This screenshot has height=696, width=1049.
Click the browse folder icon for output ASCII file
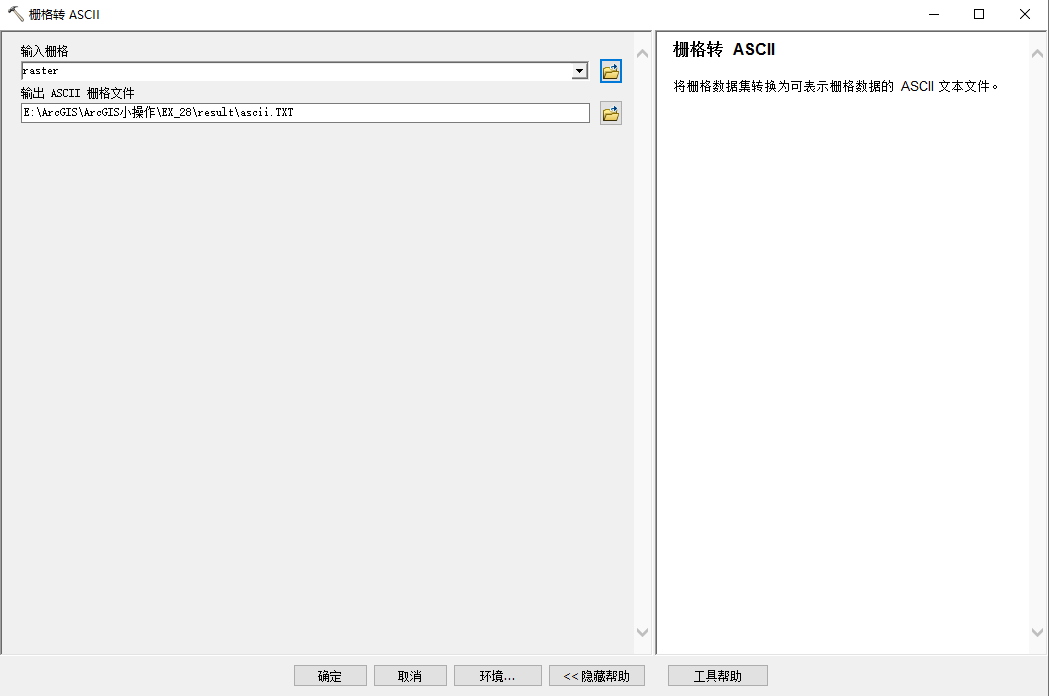tap(610, 112)
